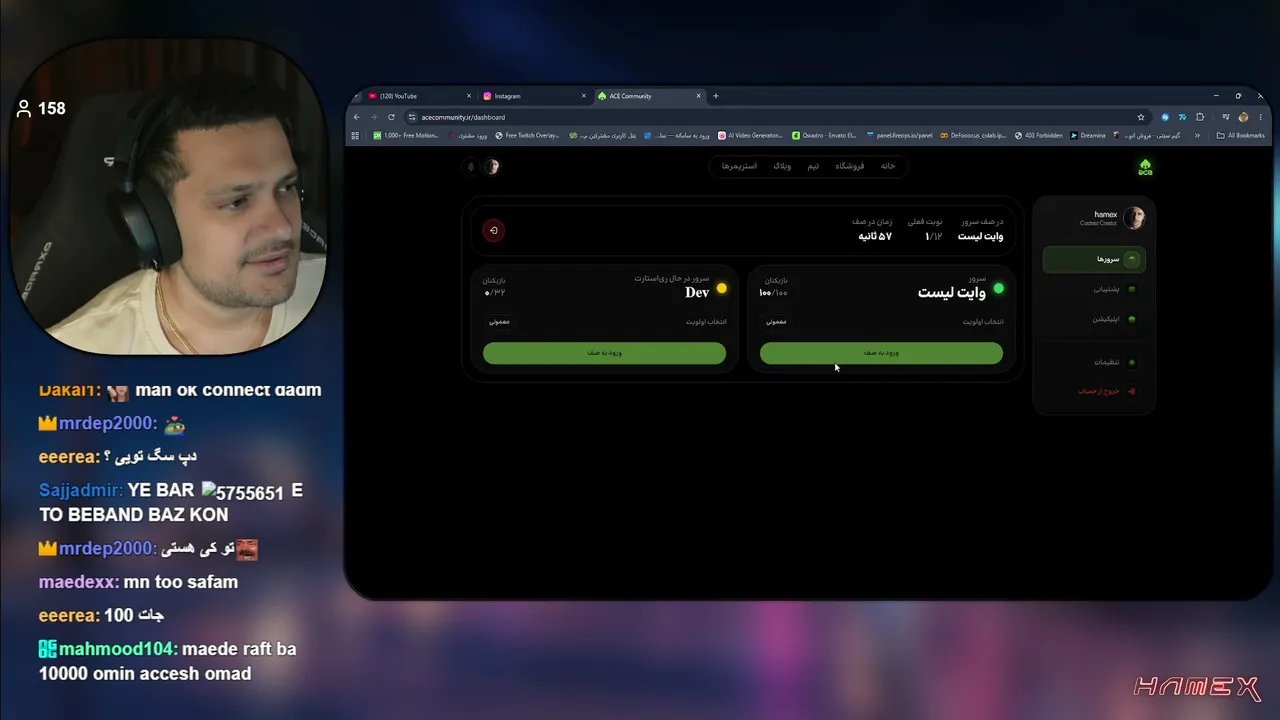This screenshot has height=720, width=1280.
Task: Open the AI Video Generator bookmark
Action: click(x=751, y=135)
